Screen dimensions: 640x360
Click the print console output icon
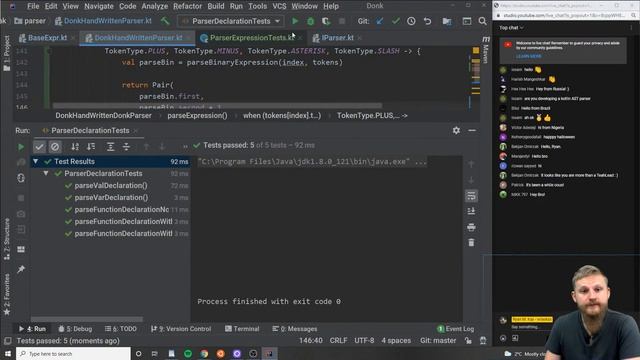pos(471,227)
